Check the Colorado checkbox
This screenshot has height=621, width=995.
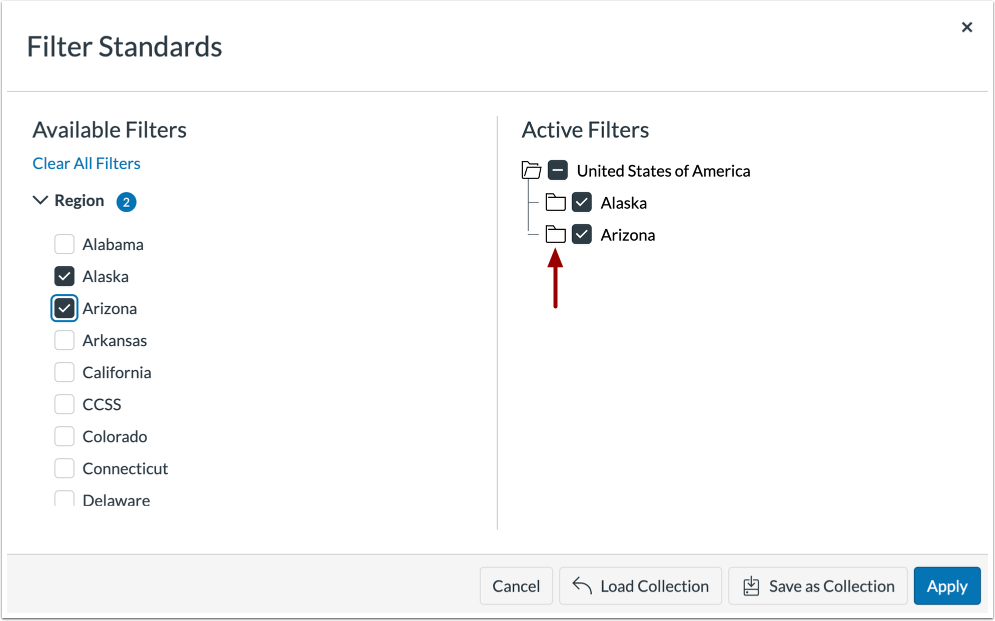pyautogui.click(x=64, y=436)
